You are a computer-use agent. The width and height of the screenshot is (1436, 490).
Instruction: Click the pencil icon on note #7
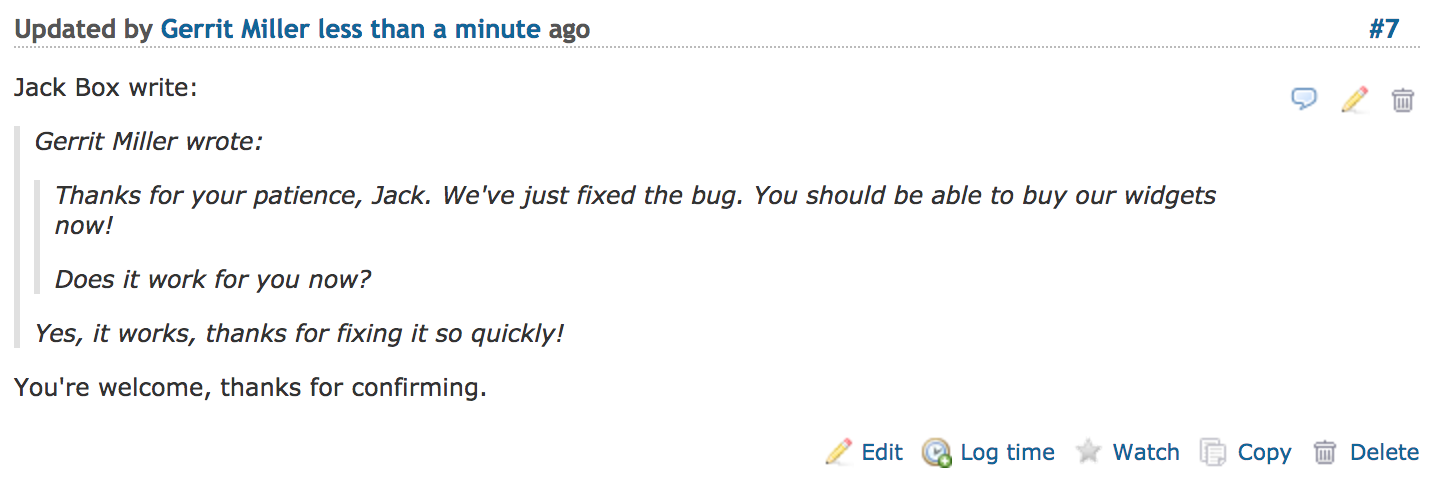[x=1354, y=99]
